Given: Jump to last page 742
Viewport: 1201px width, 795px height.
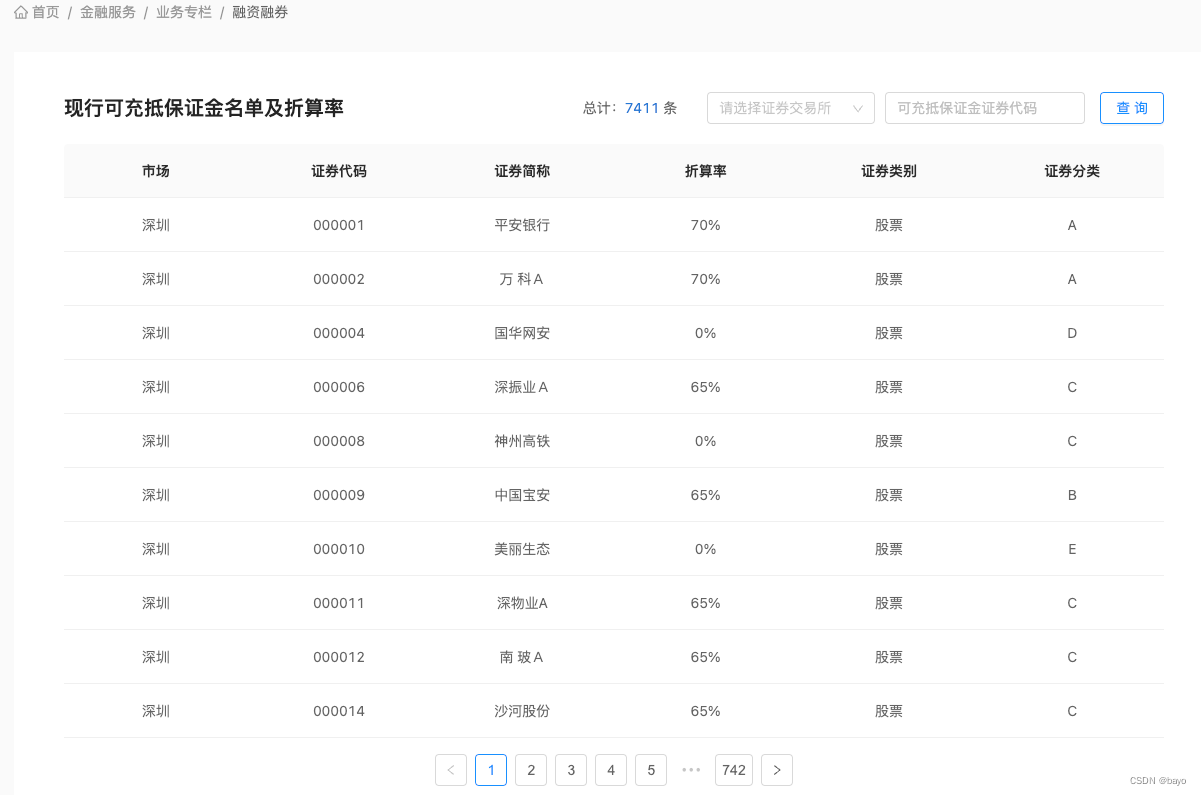Looking at the screenshot, I should 734,770.
